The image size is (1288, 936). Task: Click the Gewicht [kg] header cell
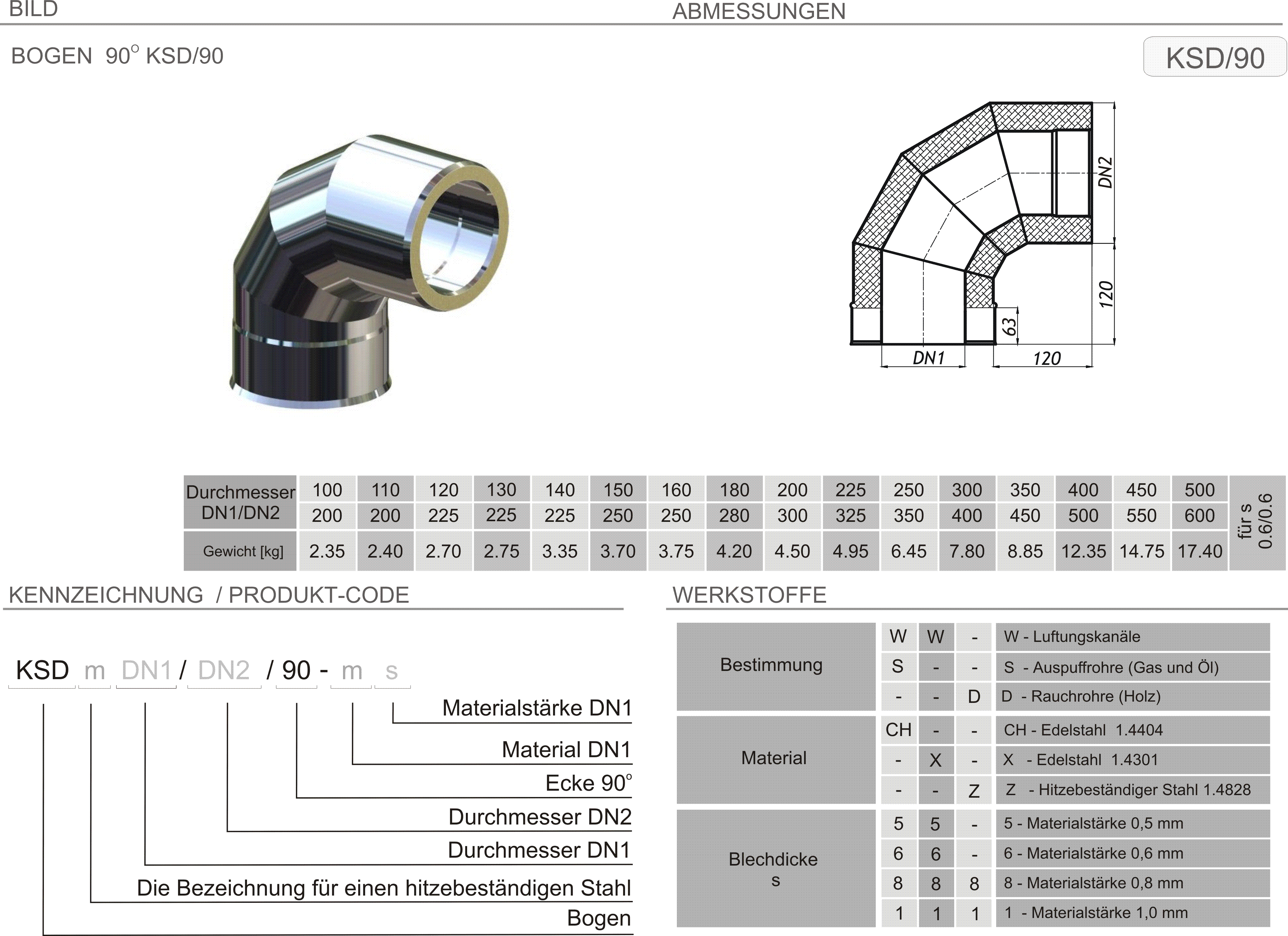point(240,551)
